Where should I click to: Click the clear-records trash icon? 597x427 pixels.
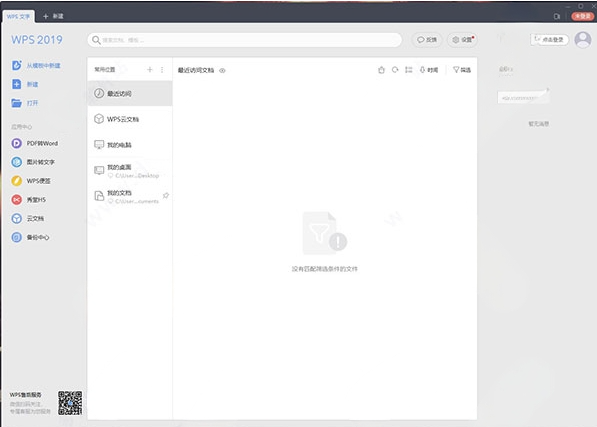(x=381, y=70)
